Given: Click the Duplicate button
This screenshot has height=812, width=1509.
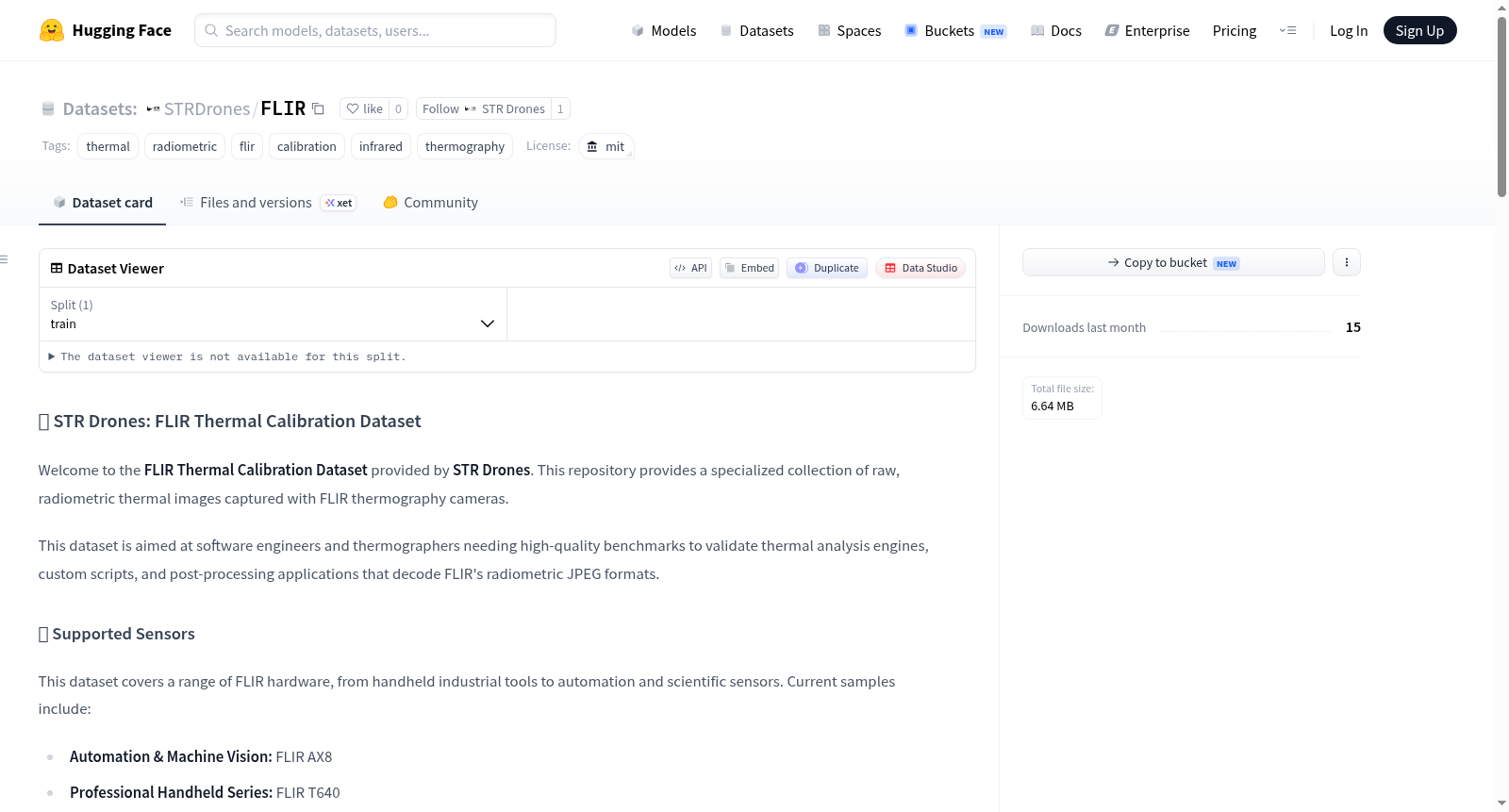Looking at the screenshot, I should pos(827,268).
